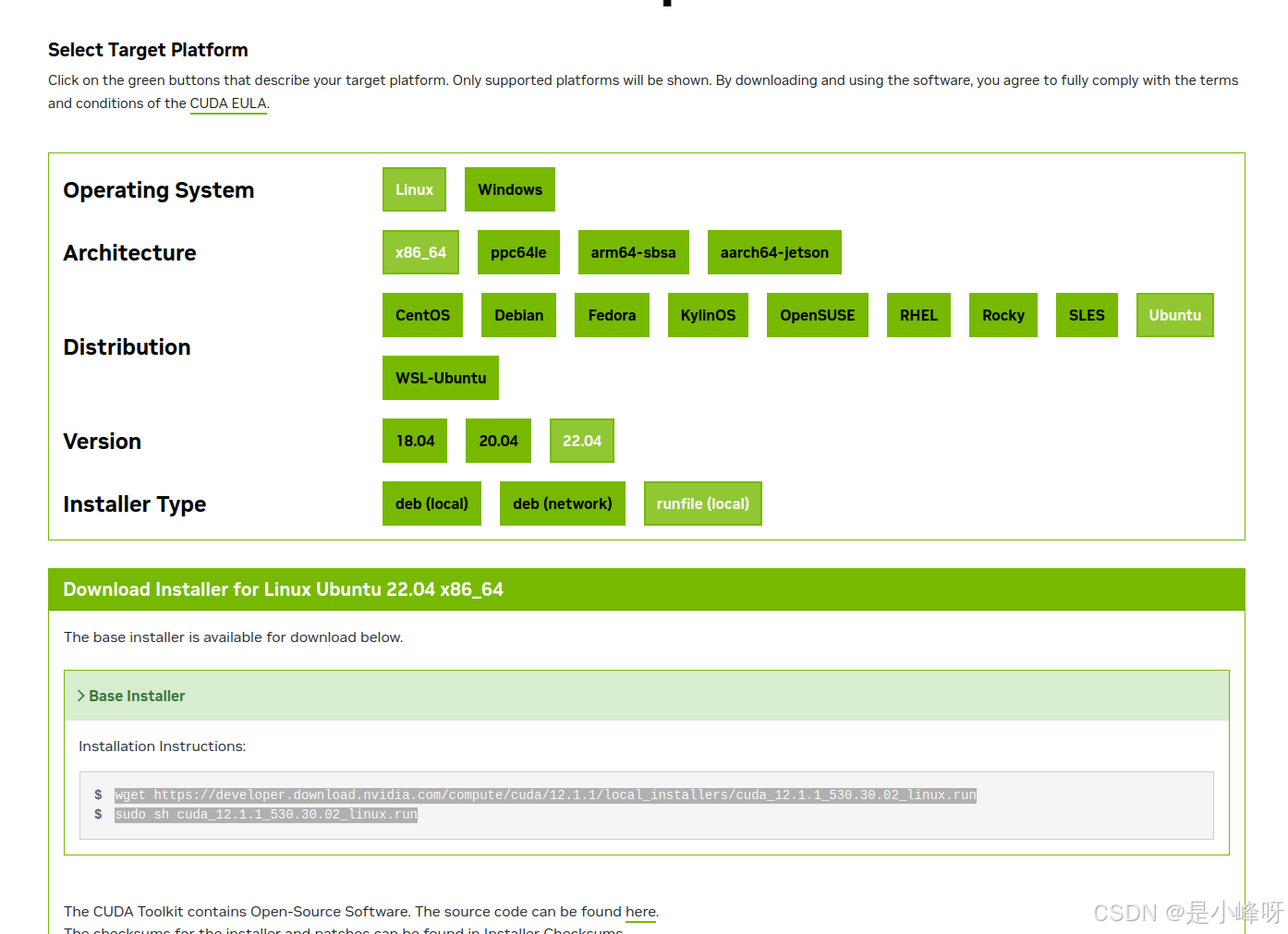Viewport: 1288px width, 934px height.
Task: Select the Windows operating system button
Action: click(510, 189)
